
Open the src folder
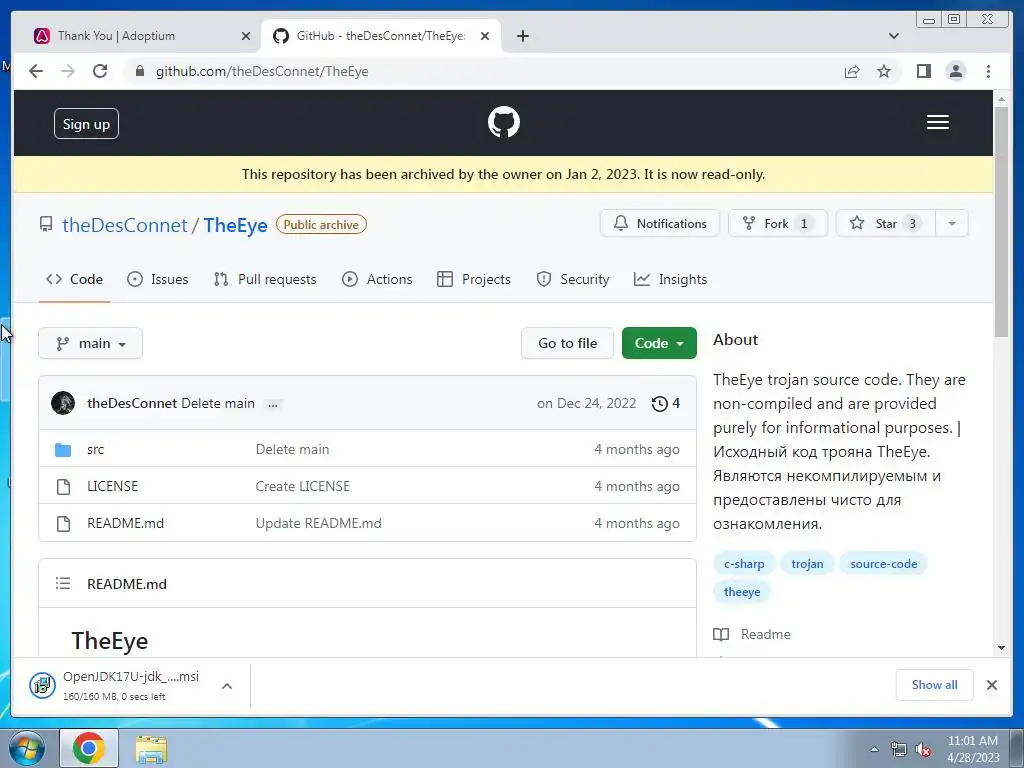pyautogui.click(x=95, y=449)
